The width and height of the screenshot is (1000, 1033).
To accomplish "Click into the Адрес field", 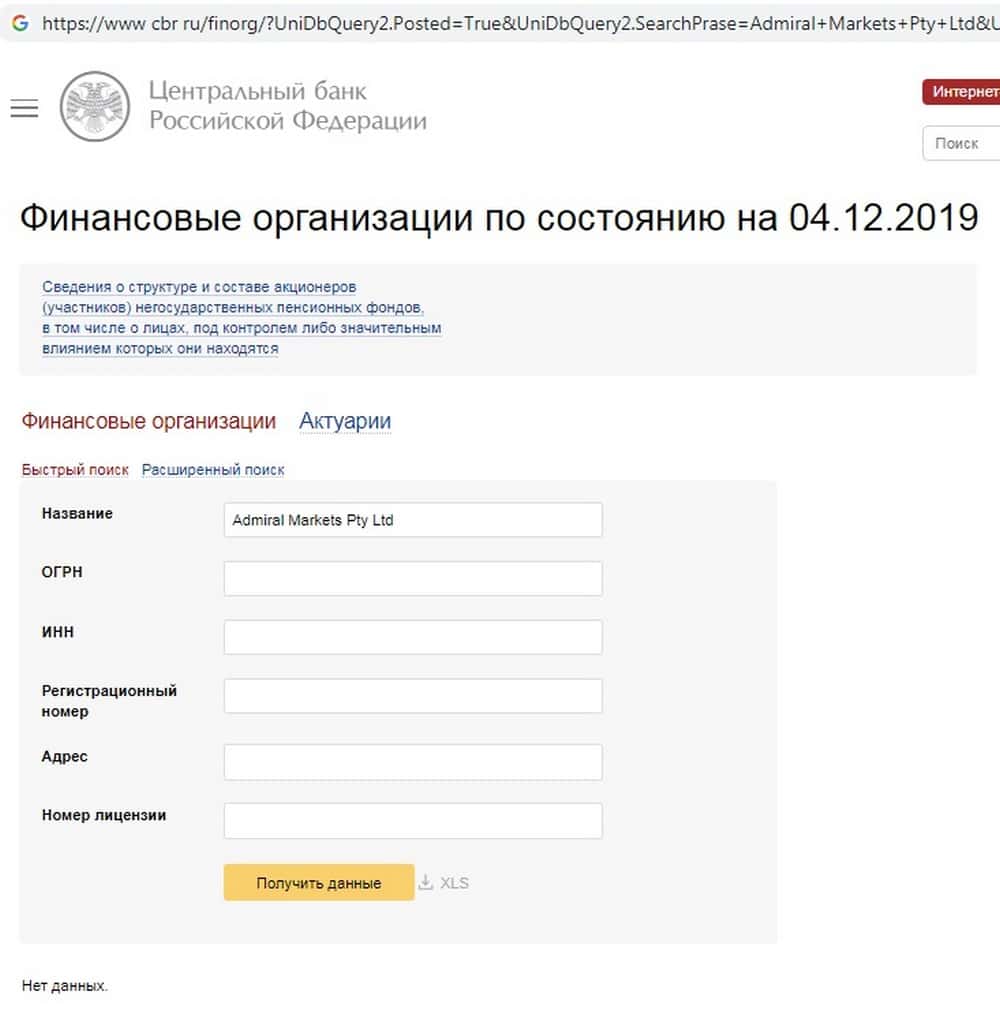I will click(x=413, y=762).
